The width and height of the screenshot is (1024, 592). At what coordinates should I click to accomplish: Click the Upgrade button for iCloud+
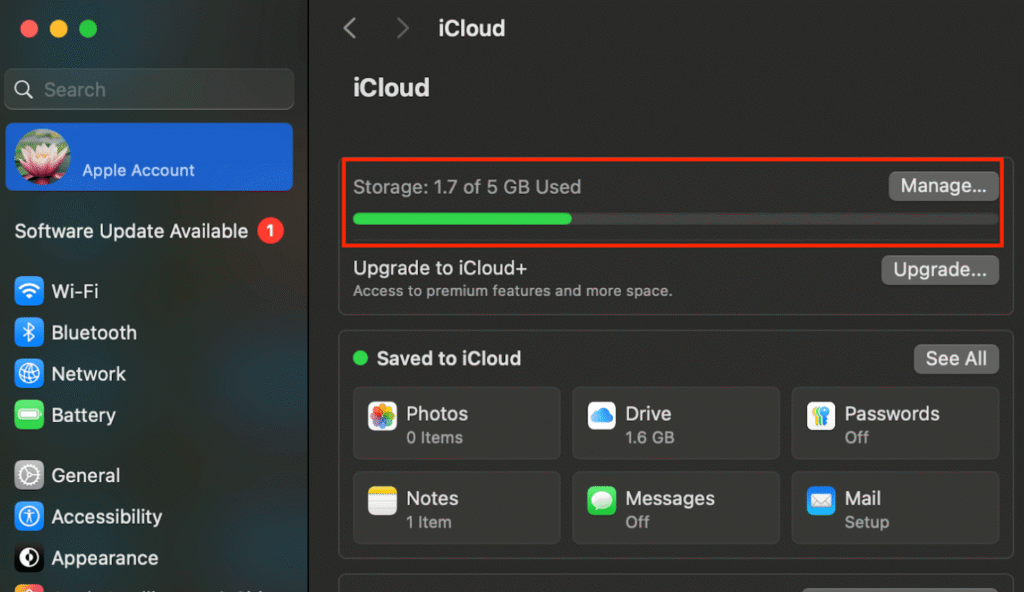pyautogui.click(x=940, y=270)
